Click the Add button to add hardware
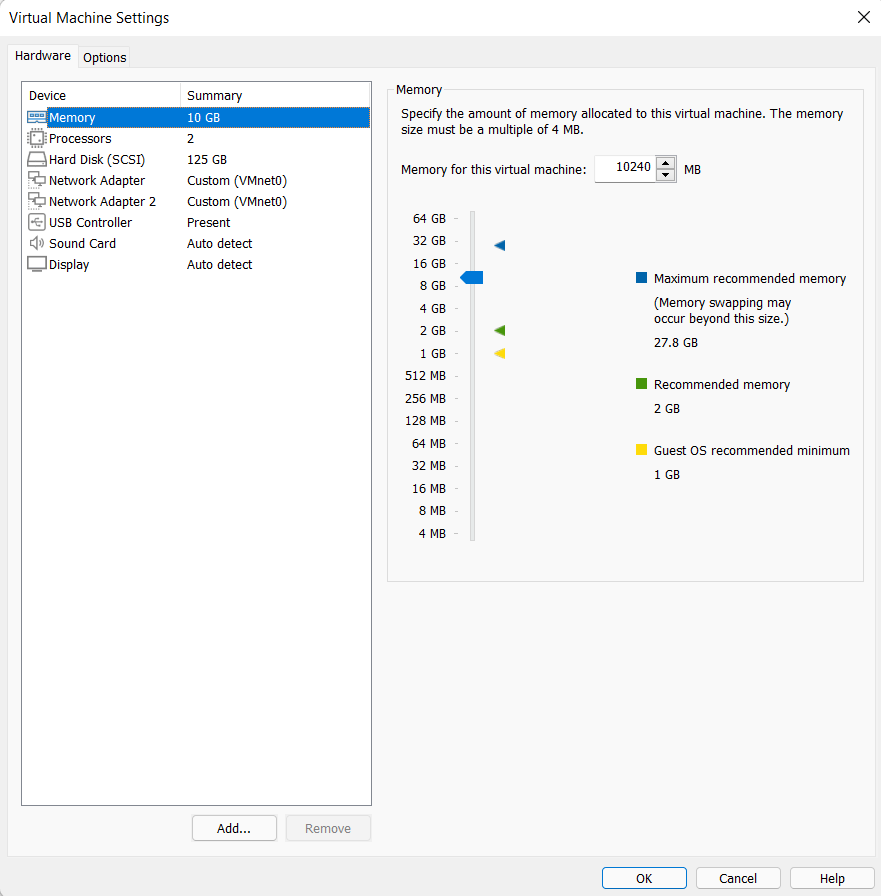881x896 pixels. click(234, 828)
